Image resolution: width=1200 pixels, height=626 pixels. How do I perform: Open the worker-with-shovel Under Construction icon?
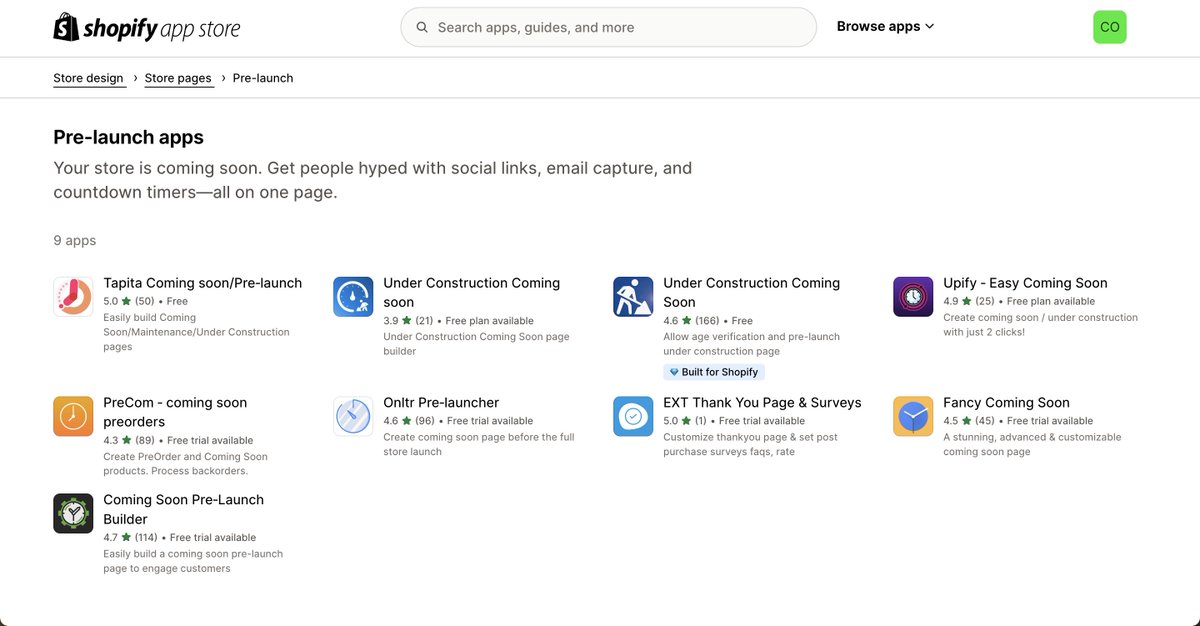coord(633,297)
